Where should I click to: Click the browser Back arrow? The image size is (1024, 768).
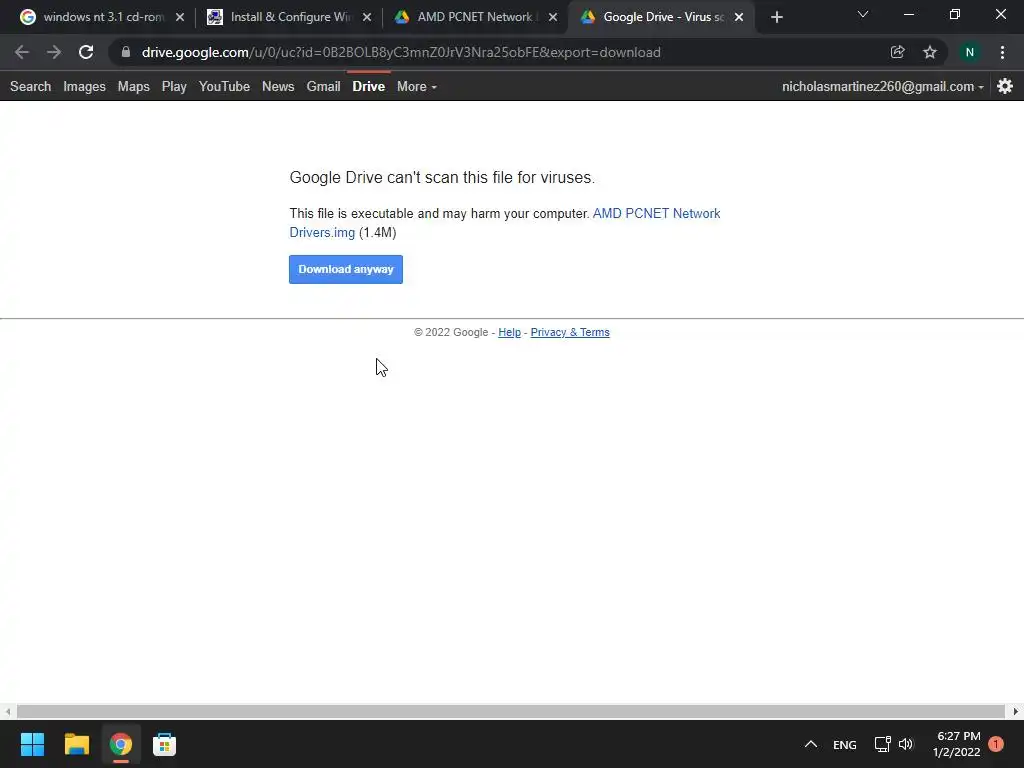click(x=22, y=52)
